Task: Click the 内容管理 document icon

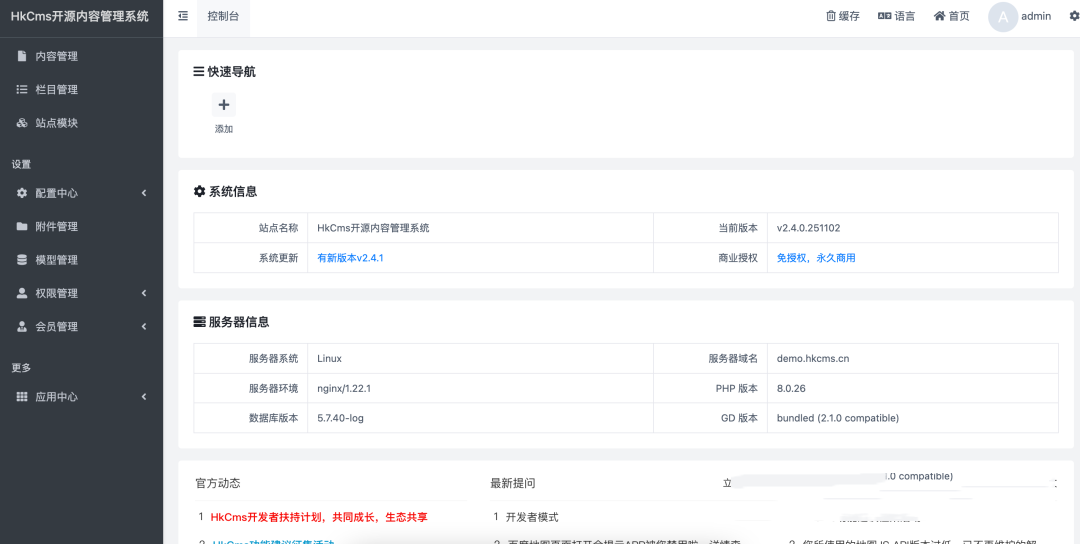Action: pyautogui.click(x=21, y=56)
